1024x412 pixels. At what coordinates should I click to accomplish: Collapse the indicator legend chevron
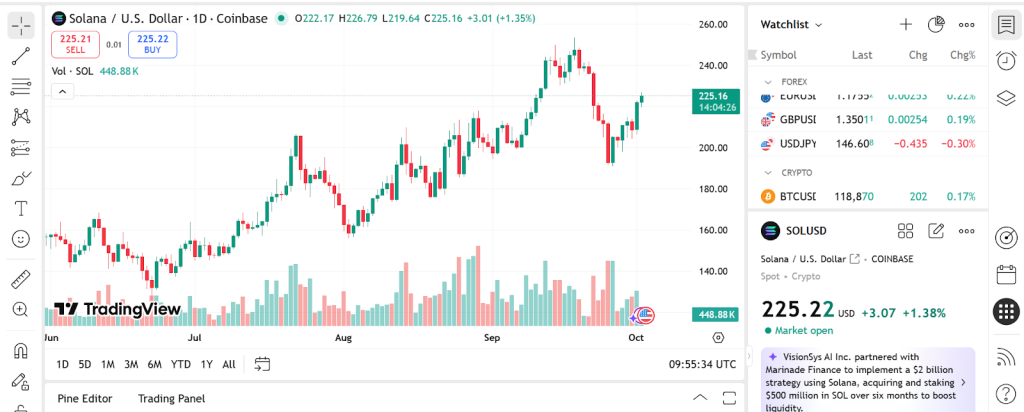click(62, 92)
